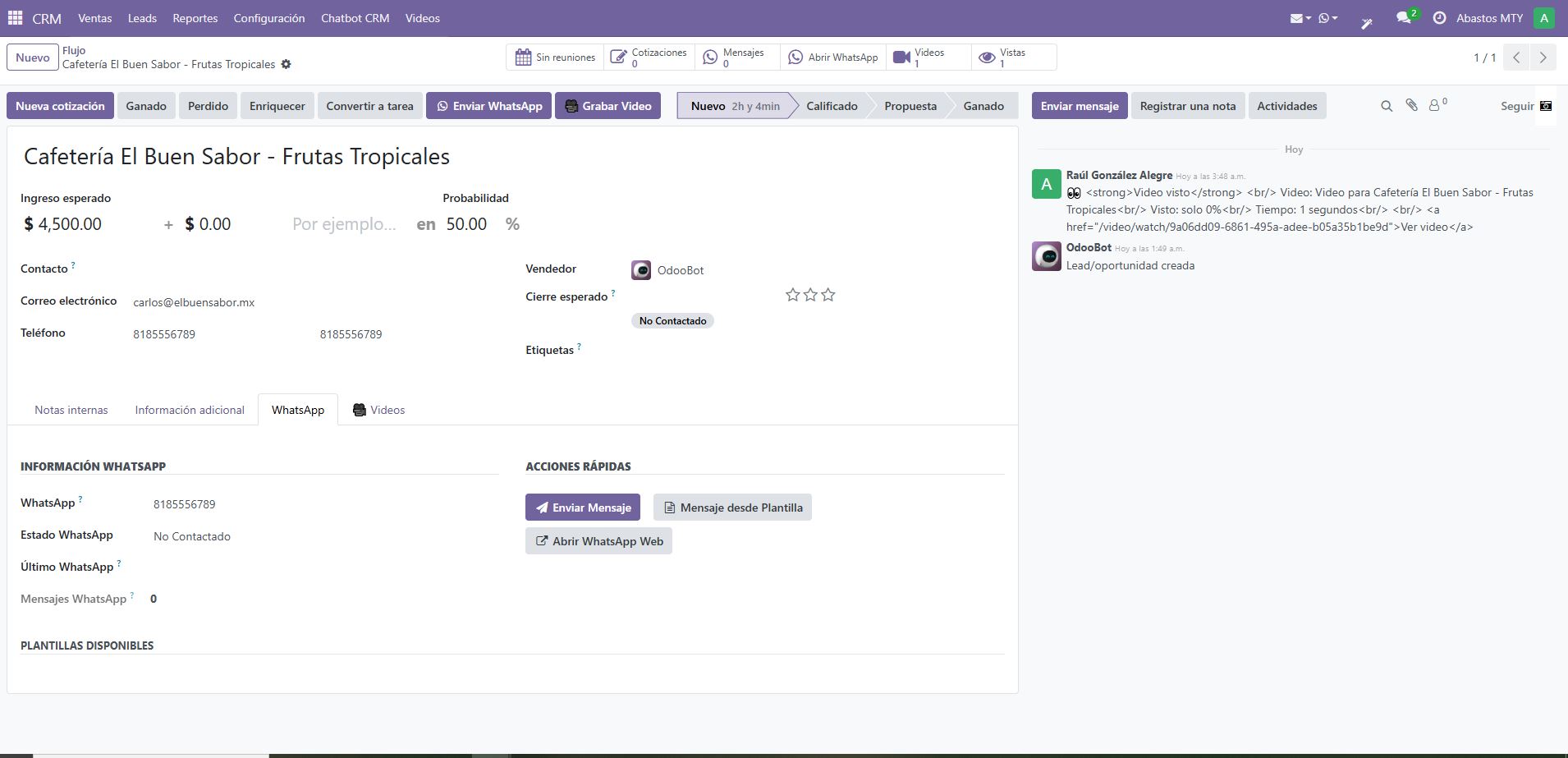The height and width of the screenshot is (758, 1568).
Task: Click the followers person icon showing 0
Action: (1434, 105)
